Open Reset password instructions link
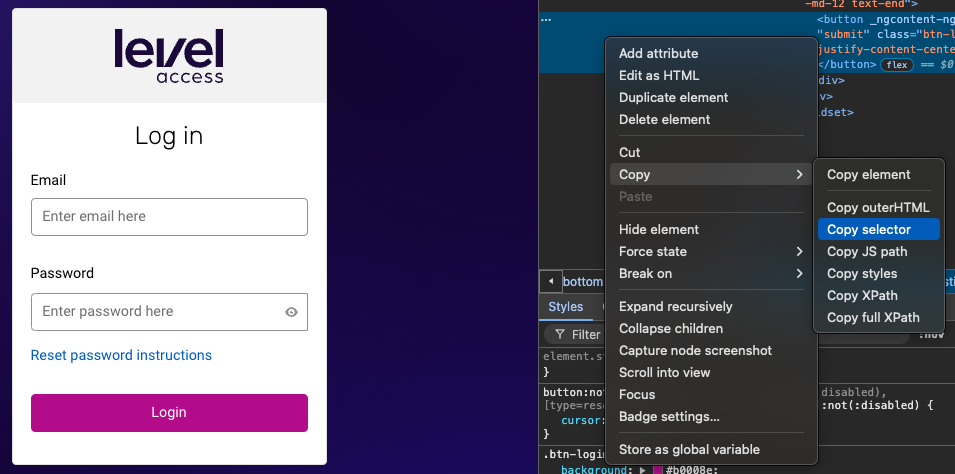This screenshot has height=474, width=955. pyautogui.click(x=121, y=355)
